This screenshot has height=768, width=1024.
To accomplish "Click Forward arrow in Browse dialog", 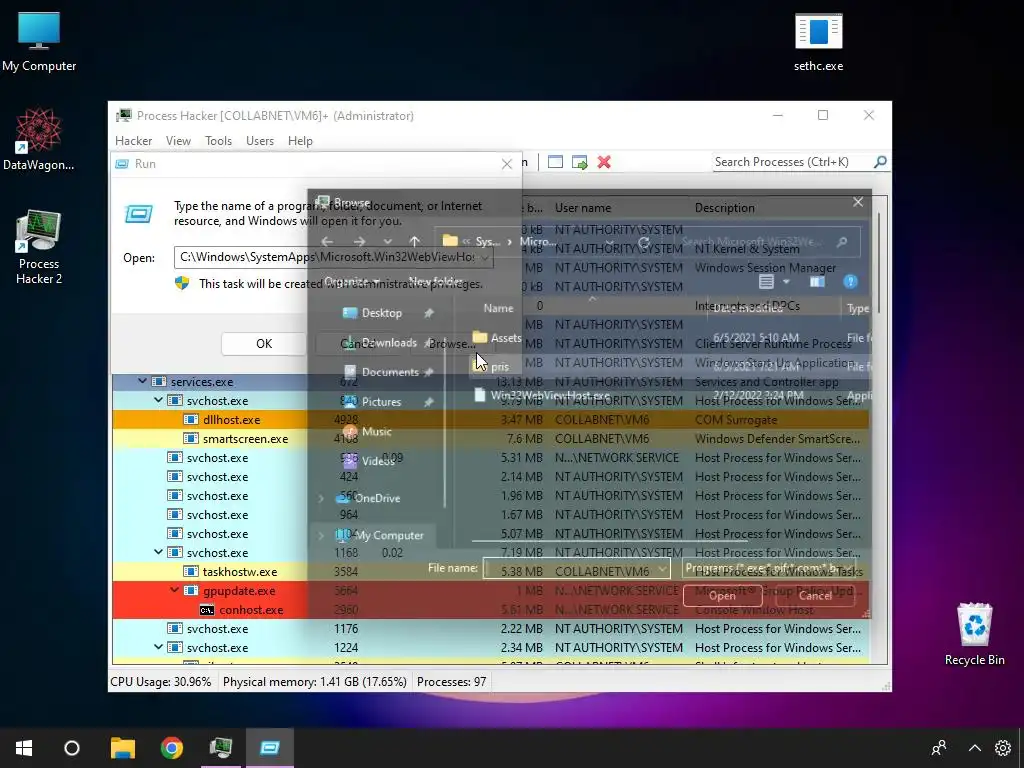I will click(x=359, y=242).
